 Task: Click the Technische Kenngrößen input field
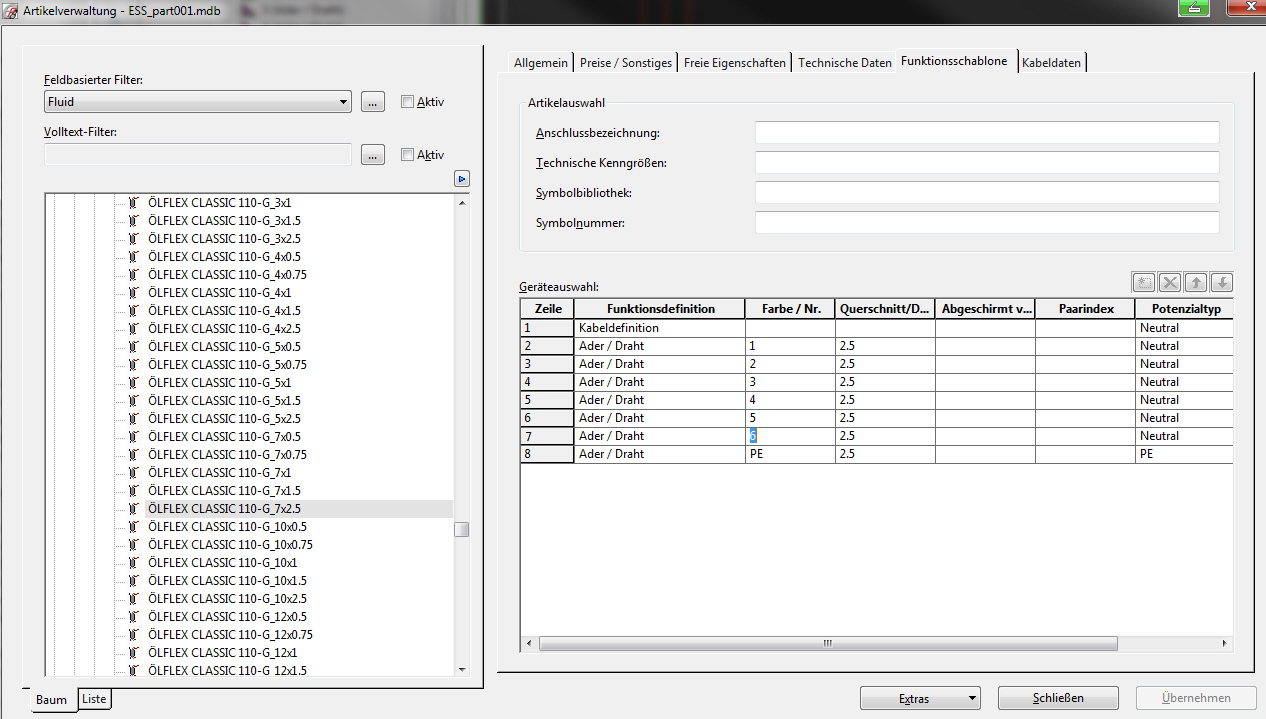pos(987,163)
